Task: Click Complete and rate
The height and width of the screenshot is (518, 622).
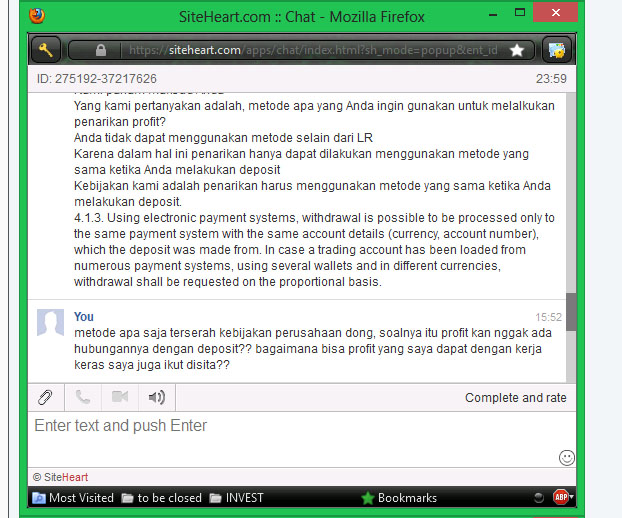Action: pyautogui.click(x=515, y=397)
